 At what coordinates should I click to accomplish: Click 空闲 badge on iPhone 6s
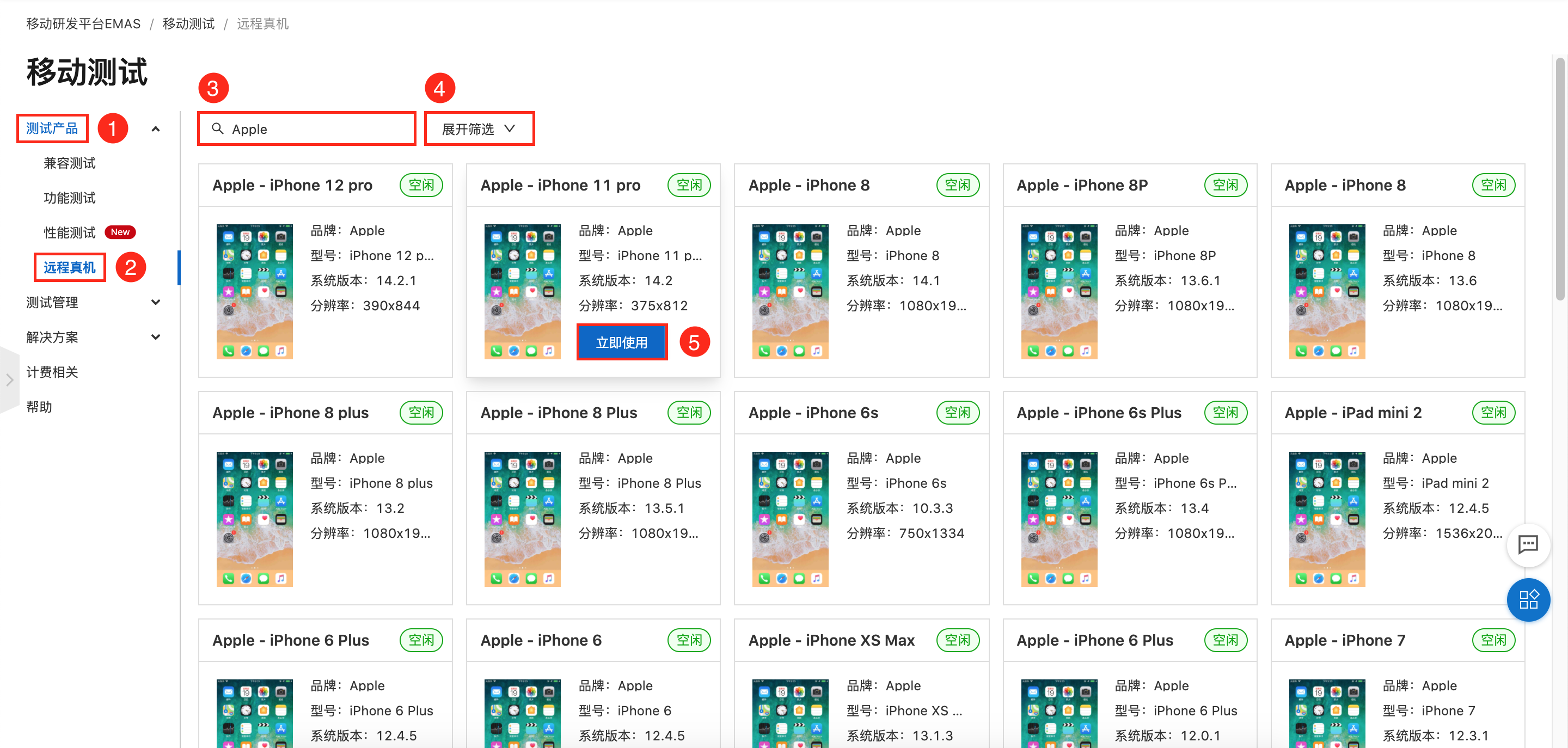(958, 413)
